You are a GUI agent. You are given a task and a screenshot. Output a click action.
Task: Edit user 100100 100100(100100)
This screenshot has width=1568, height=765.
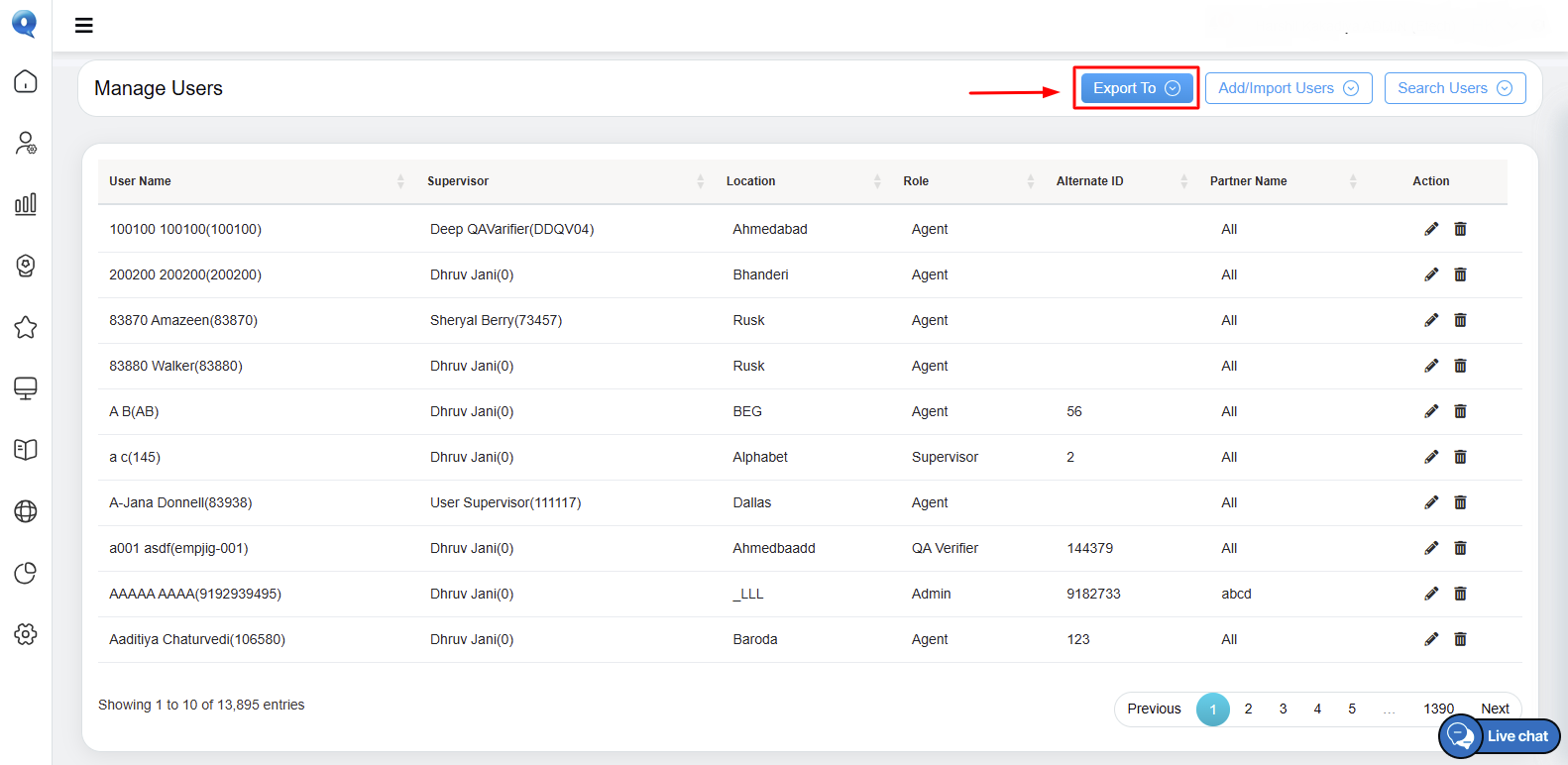pos(1431,229)
